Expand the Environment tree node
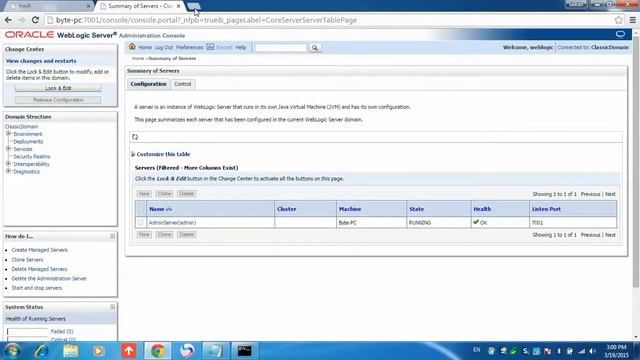The width and height of the screenshot is (640, 360). tap(8, 133)
